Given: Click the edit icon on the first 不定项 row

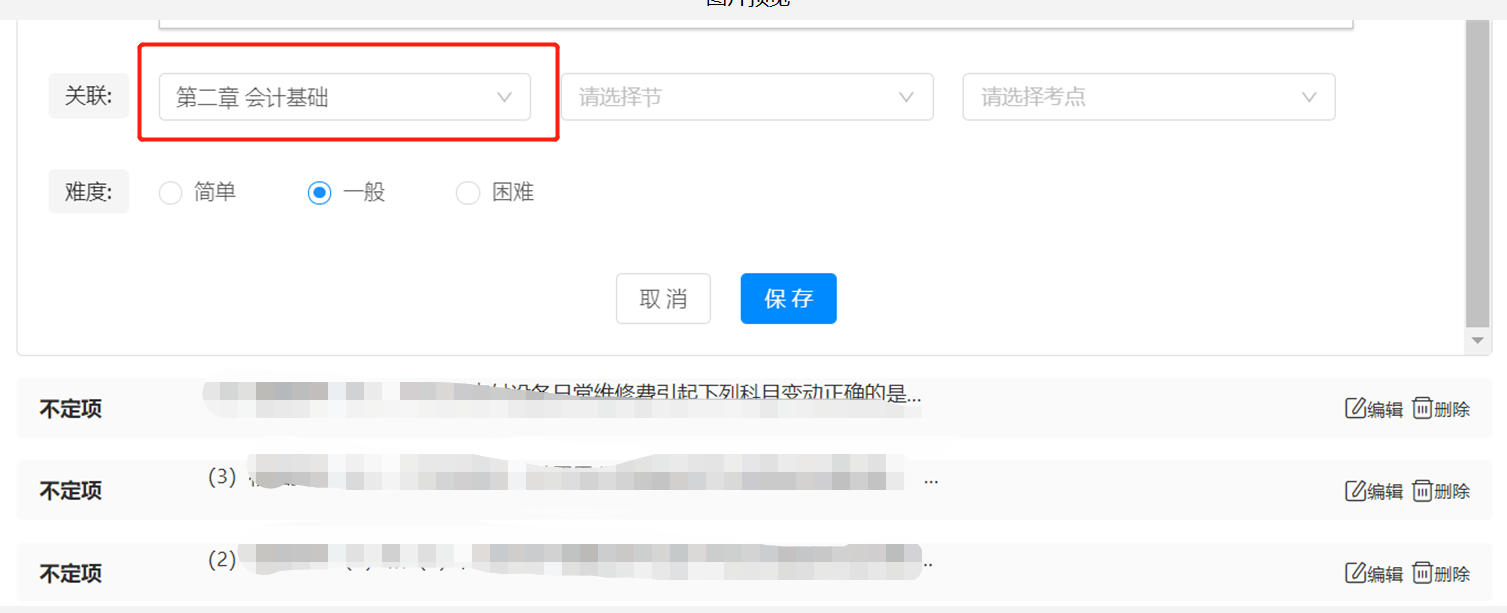Looking at the screenshot, I should coord(1356,408).
